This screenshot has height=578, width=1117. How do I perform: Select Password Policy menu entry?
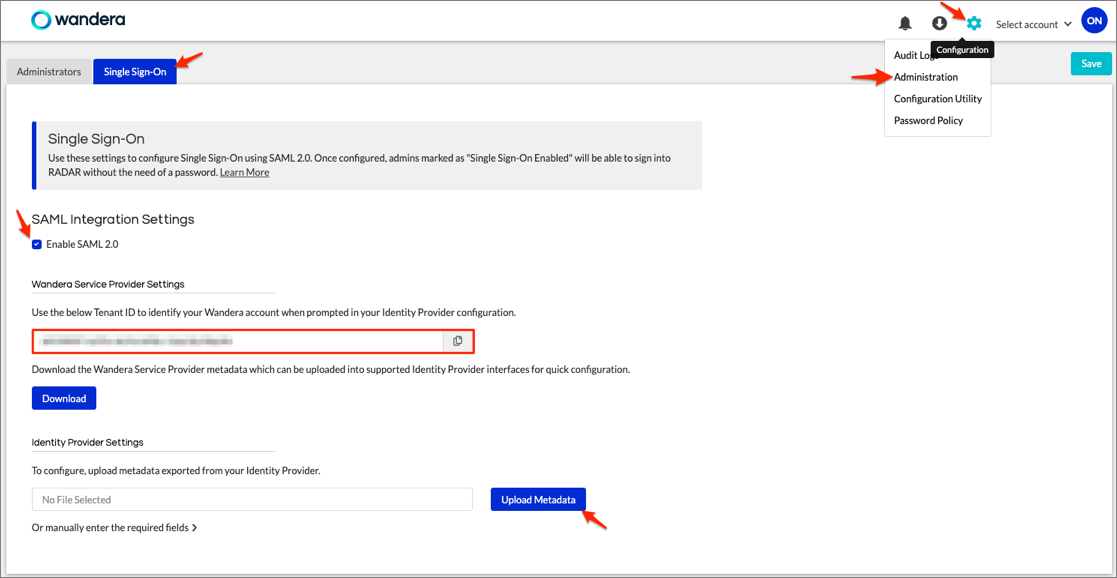point(928,121)
